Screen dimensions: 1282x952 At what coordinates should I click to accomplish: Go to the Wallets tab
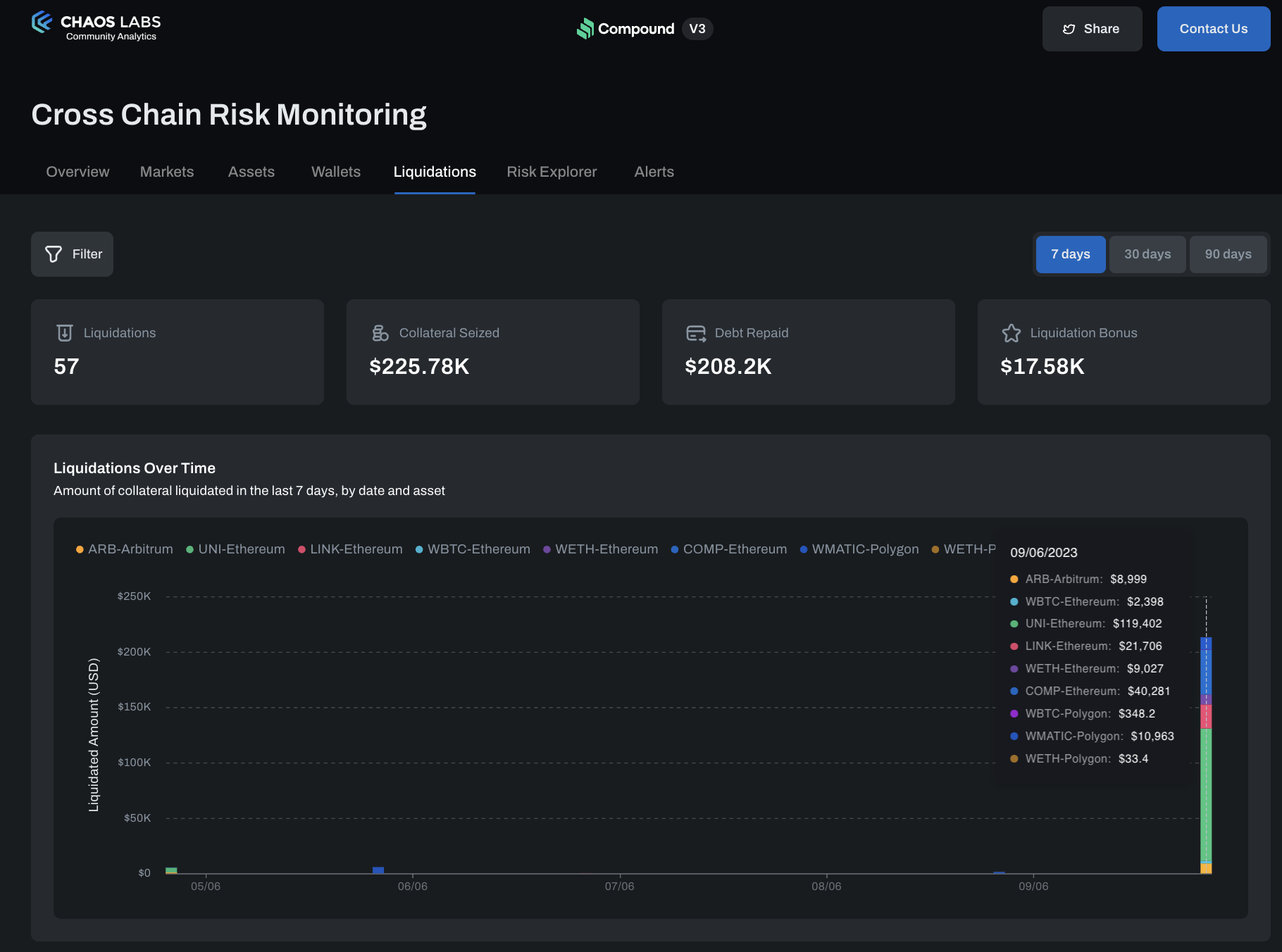coord(336,172)
